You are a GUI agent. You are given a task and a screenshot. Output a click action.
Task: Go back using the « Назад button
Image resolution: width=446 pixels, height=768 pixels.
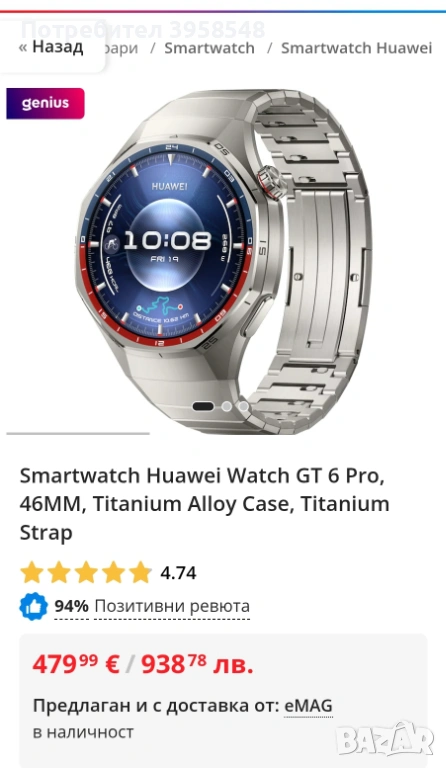pyautogui.click(x=51, y=47)
